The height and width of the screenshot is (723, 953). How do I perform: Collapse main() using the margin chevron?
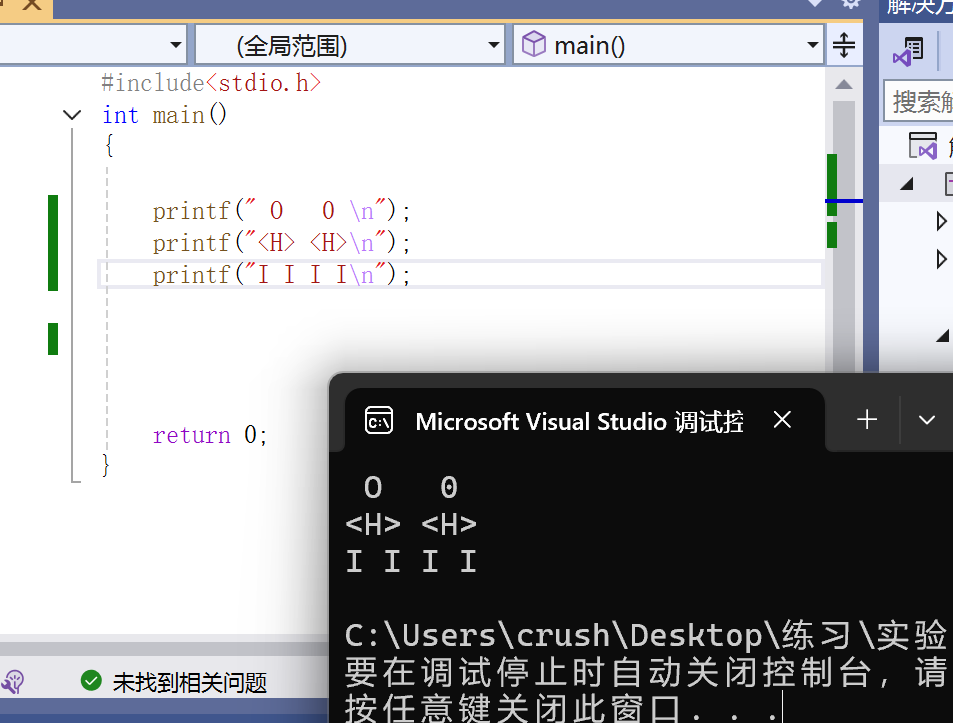pyautogui.click(x=71, y=114)
